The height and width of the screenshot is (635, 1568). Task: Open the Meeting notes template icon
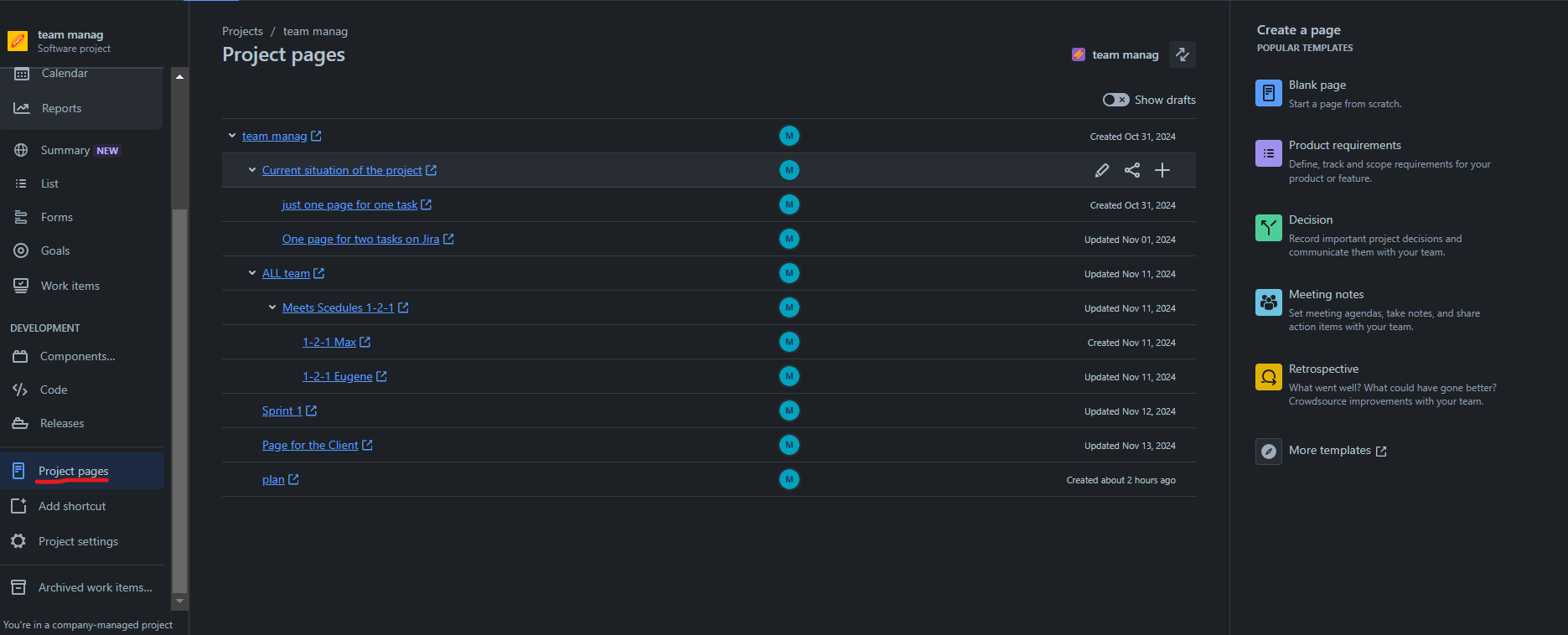click(x=1269, y=302)
